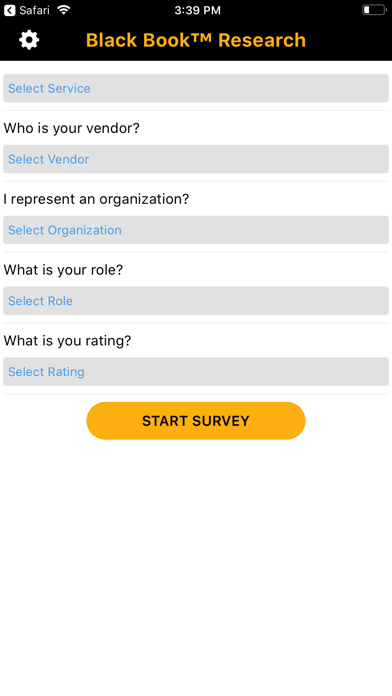Tap the 'What is your role?' label

[63, 270]
